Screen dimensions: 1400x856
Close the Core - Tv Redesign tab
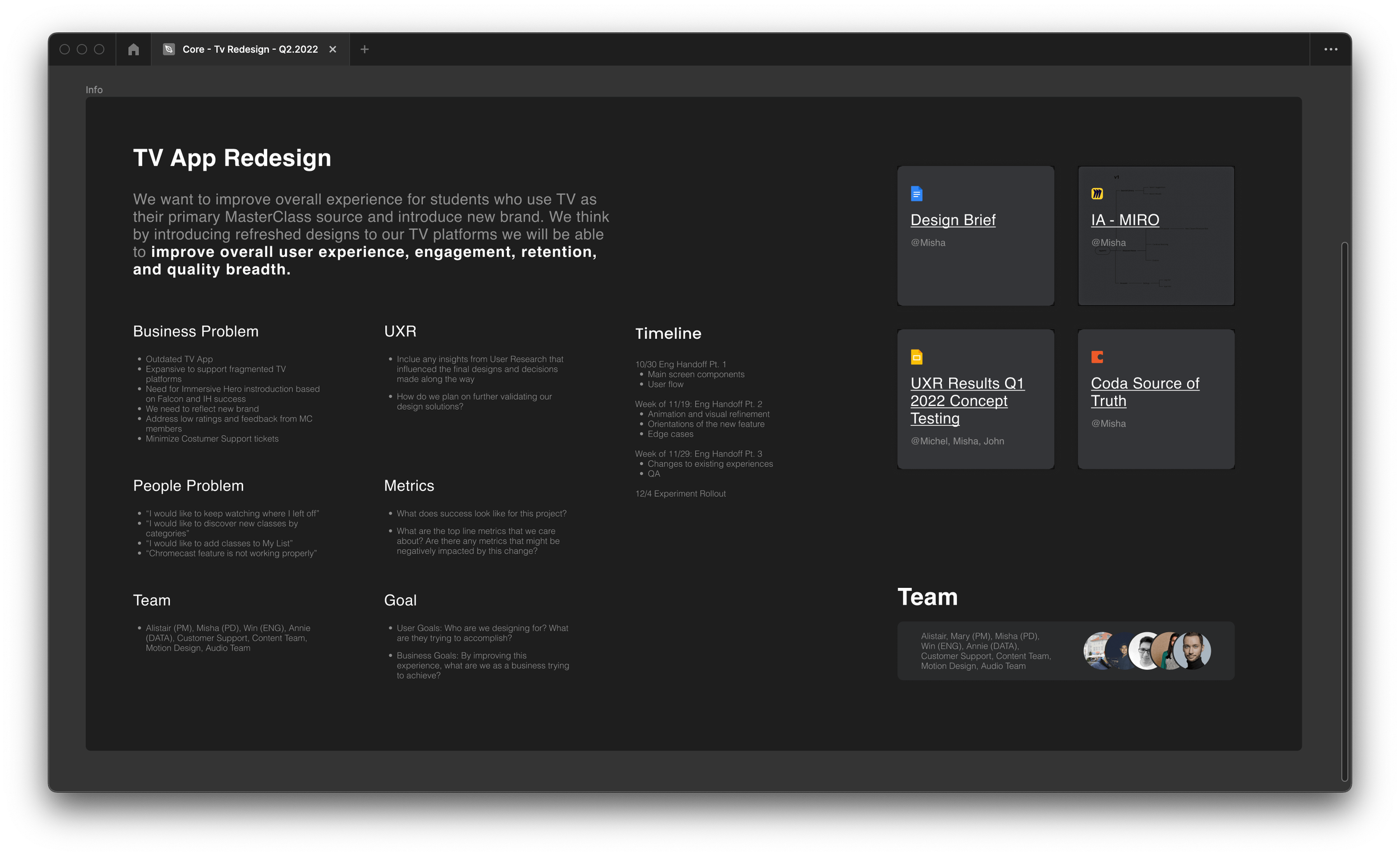click(x=333, y=49)
